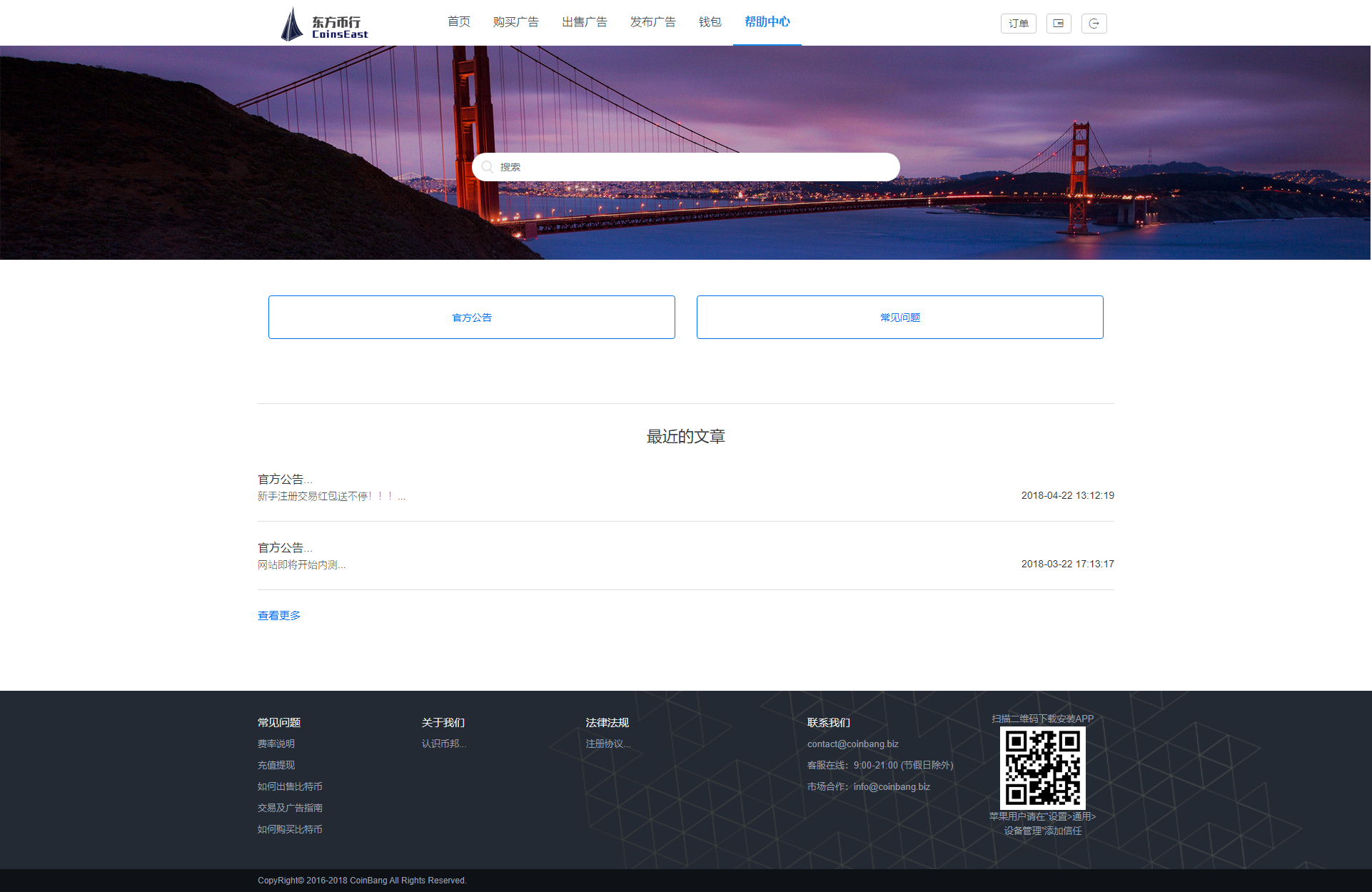
Task: Click the CoinsEast sailboat logo
Action: pos(325,24)
